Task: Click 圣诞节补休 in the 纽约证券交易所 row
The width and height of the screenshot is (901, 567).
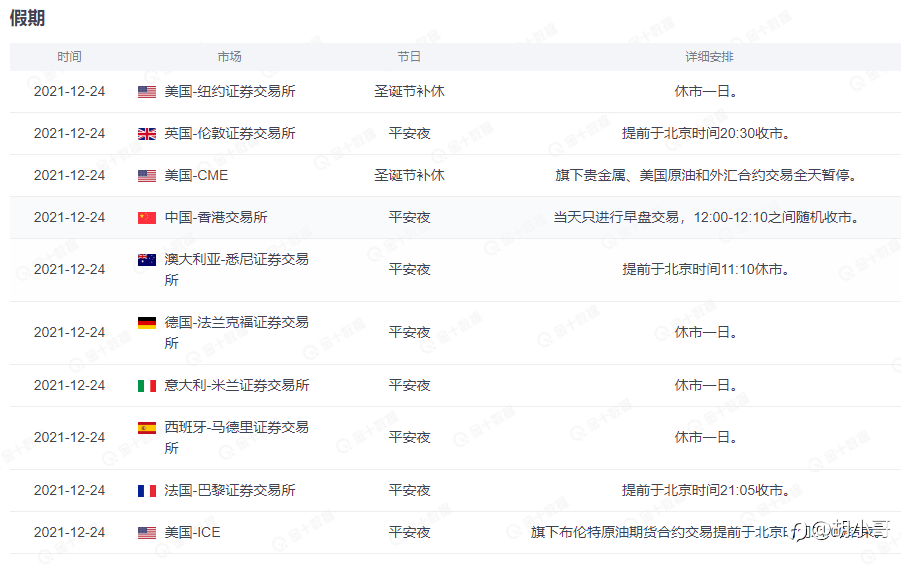Action: coord(409,91)
